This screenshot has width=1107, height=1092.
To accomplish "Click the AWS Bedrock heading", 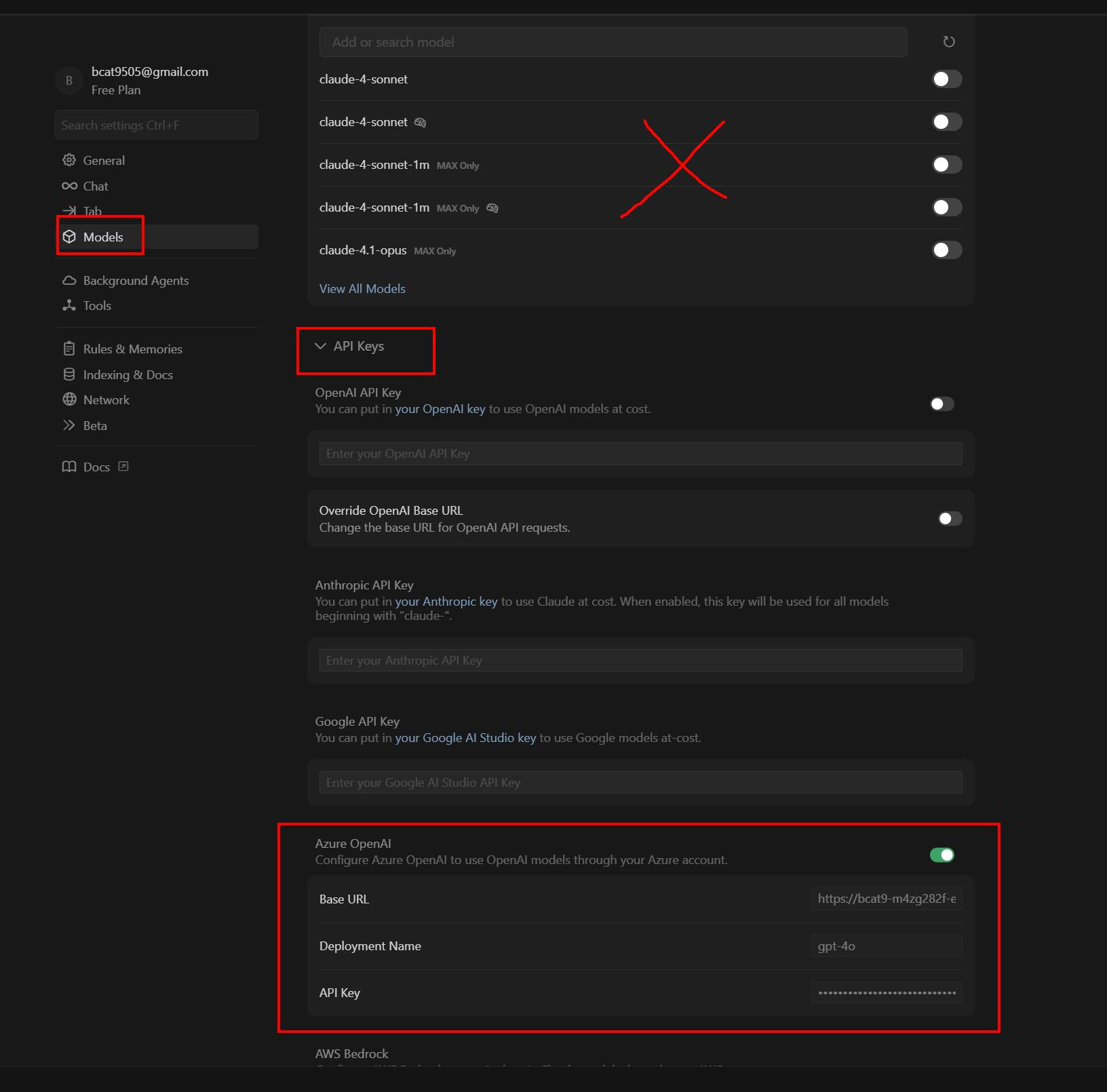I will 352,1054.
